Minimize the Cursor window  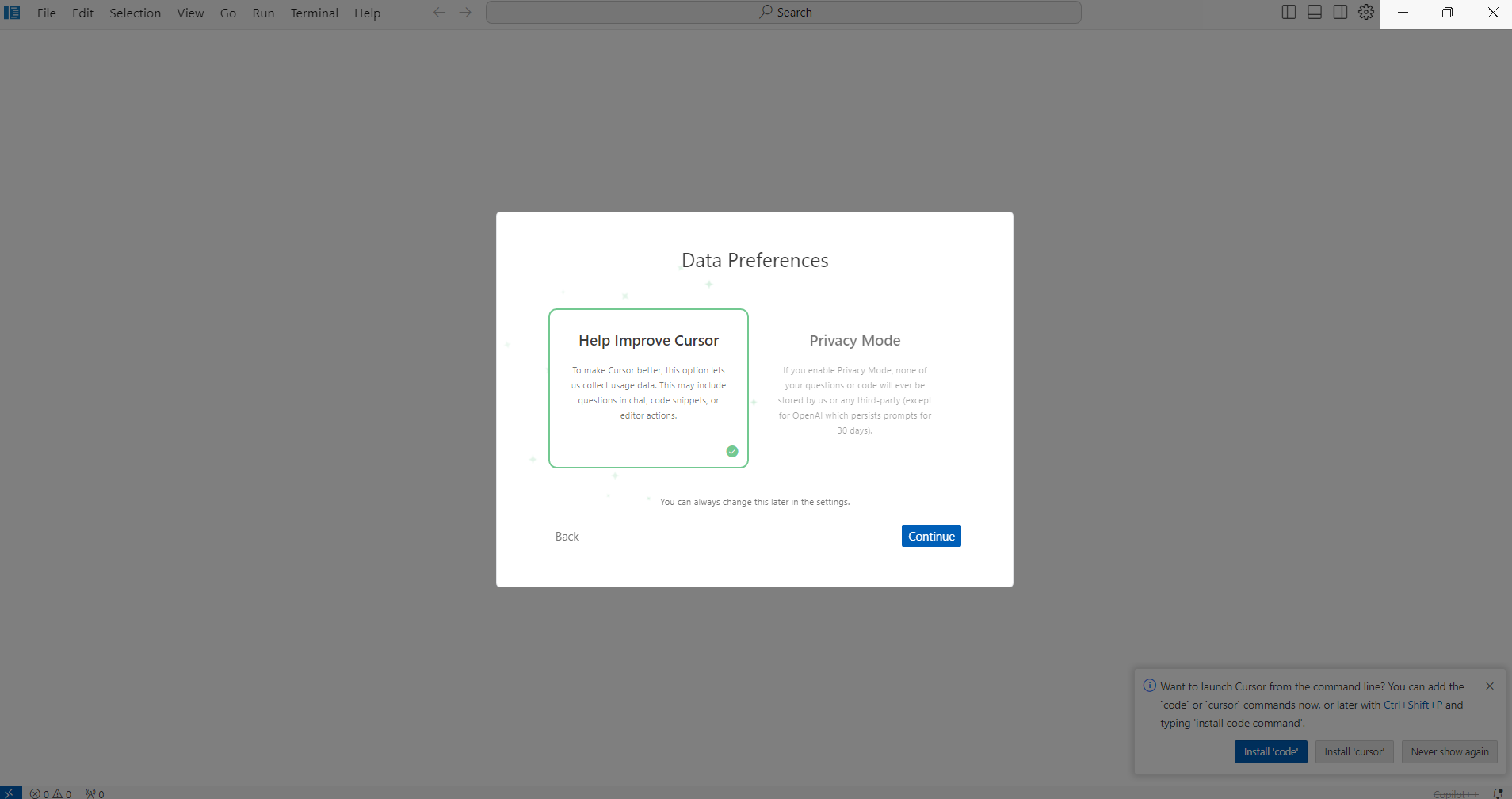pos(1403,13)
